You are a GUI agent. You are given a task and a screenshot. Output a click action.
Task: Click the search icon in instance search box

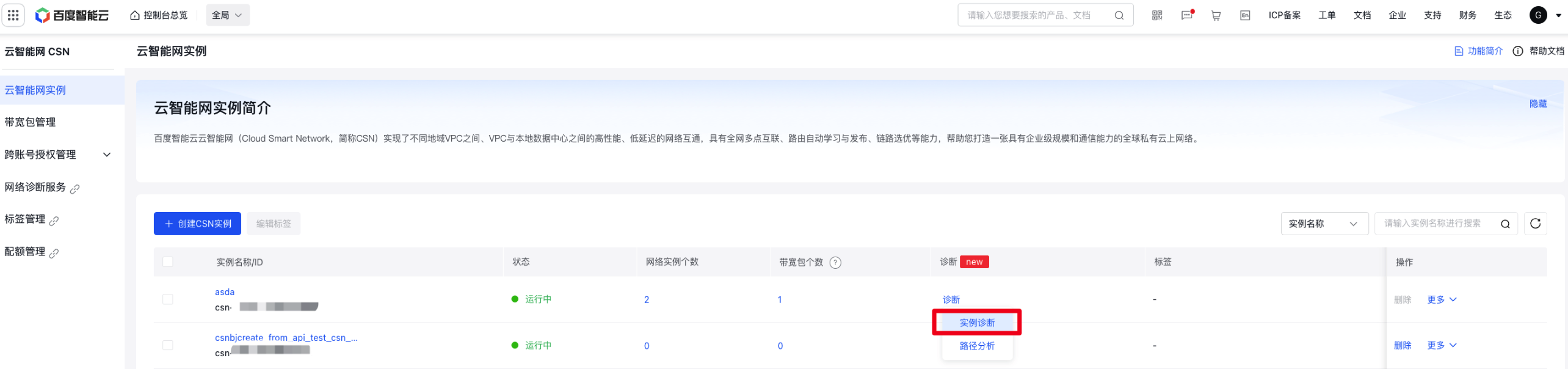[x=1505, y=224]
